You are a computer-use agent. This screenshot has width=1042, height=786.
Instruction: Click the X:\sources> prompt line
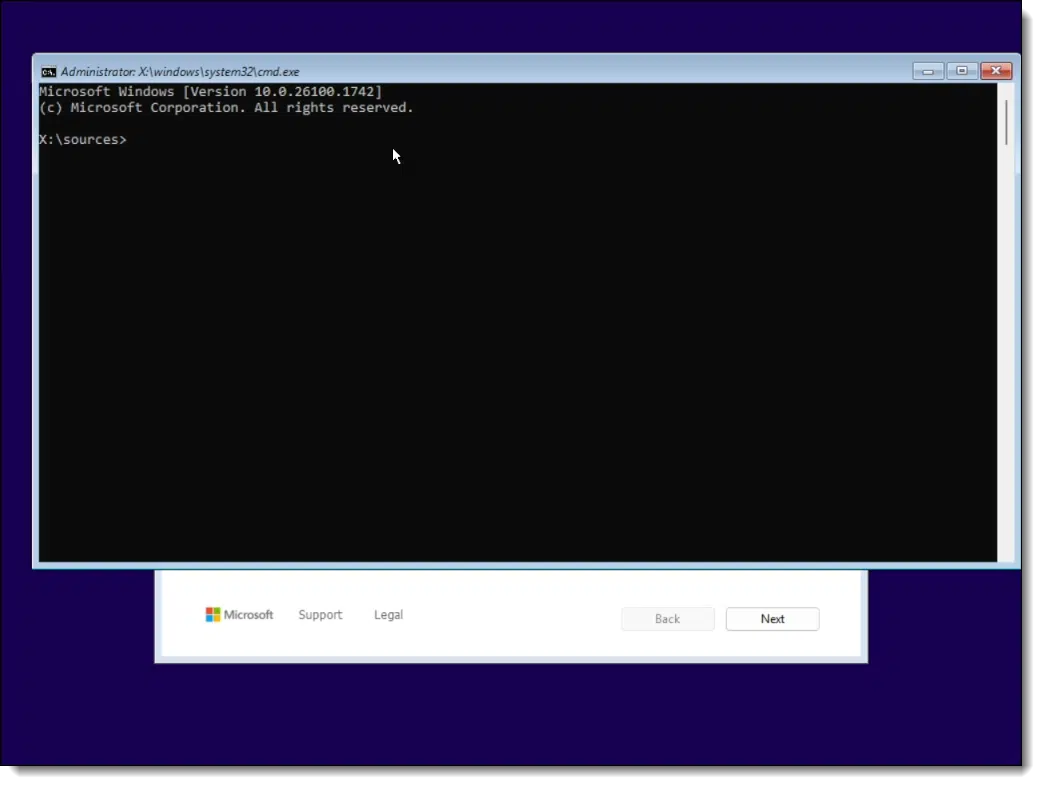tap(82, 140)
